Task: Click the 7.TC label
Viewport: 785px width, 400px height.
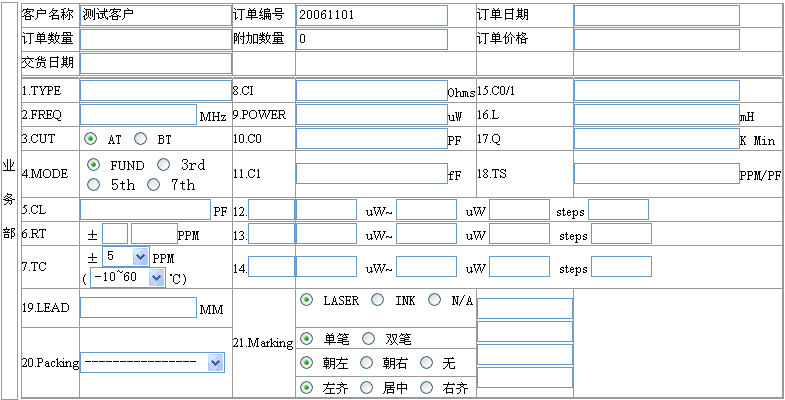Action: 34,267
